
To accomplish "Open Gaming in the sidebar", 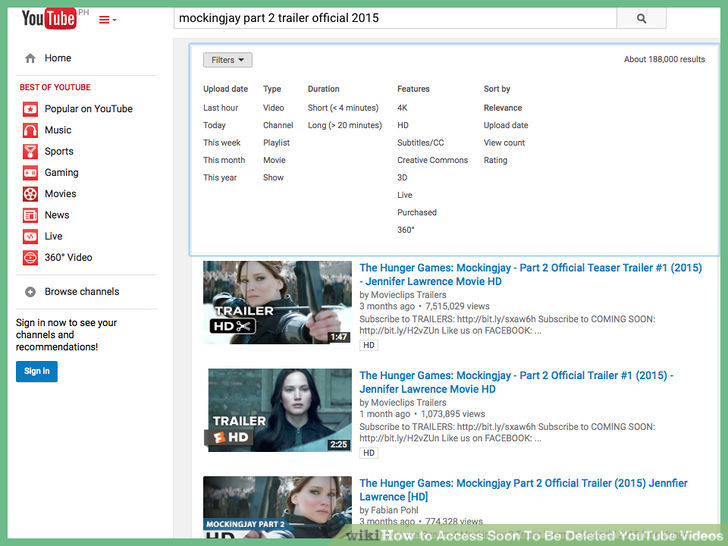I will [x=61, y=173].
